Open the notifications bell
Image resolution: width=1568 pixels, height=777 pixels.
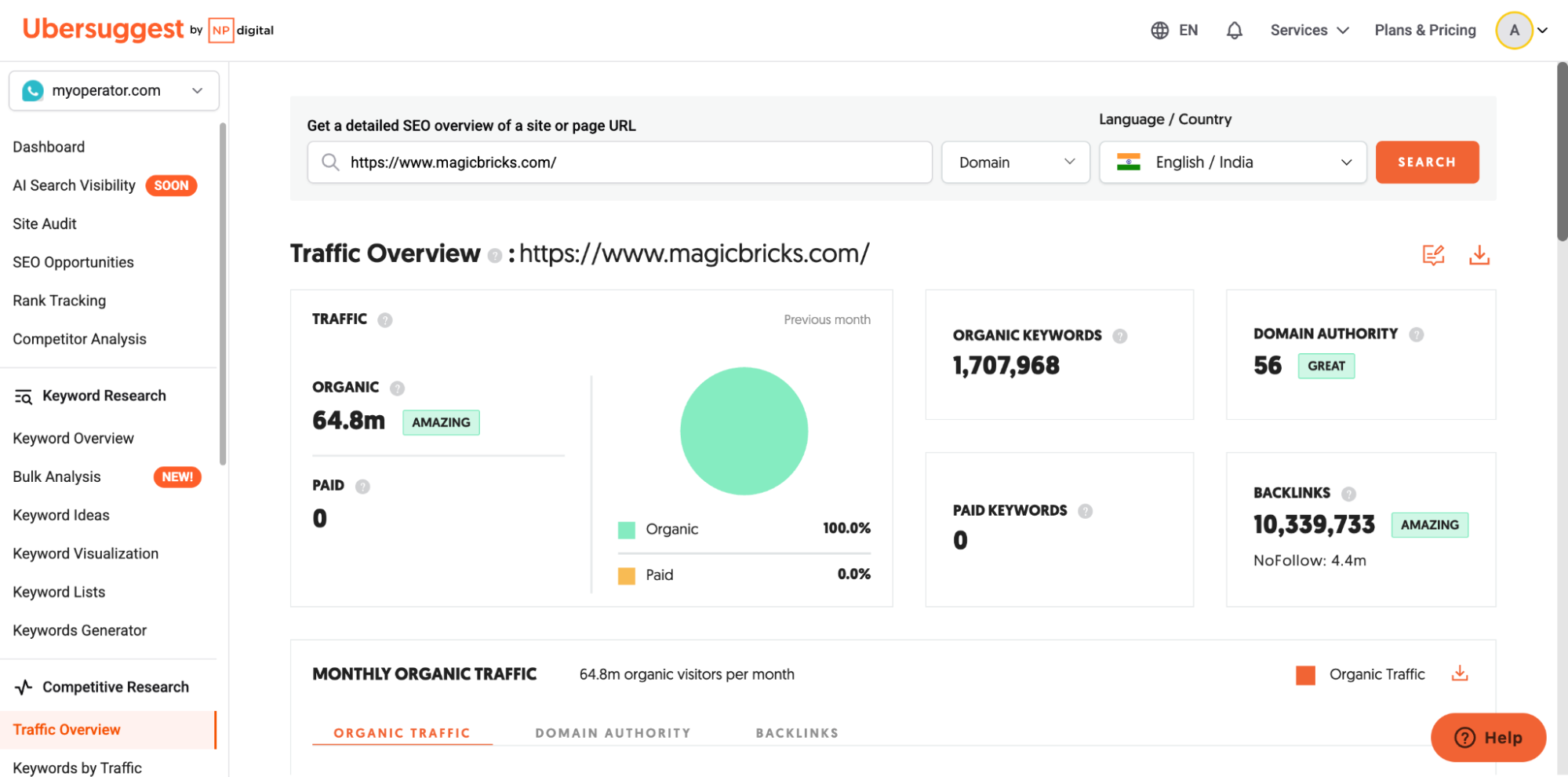click(1234, 30)
